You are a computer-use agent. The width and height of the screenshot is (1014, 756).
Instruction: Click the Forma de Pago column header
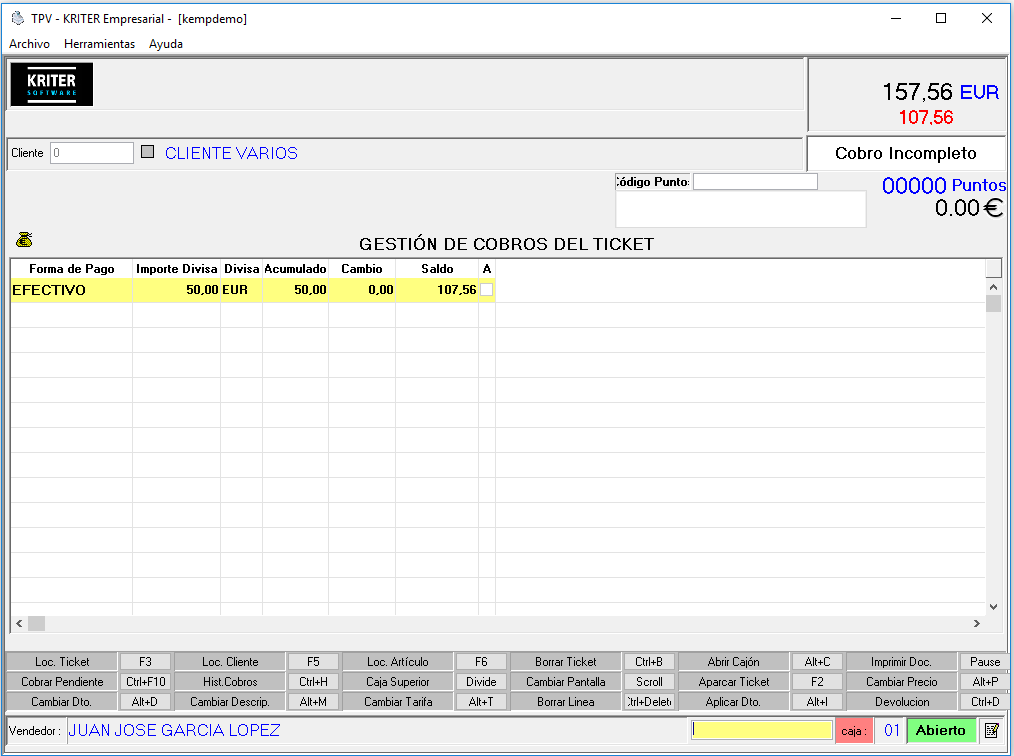point(72,268)
